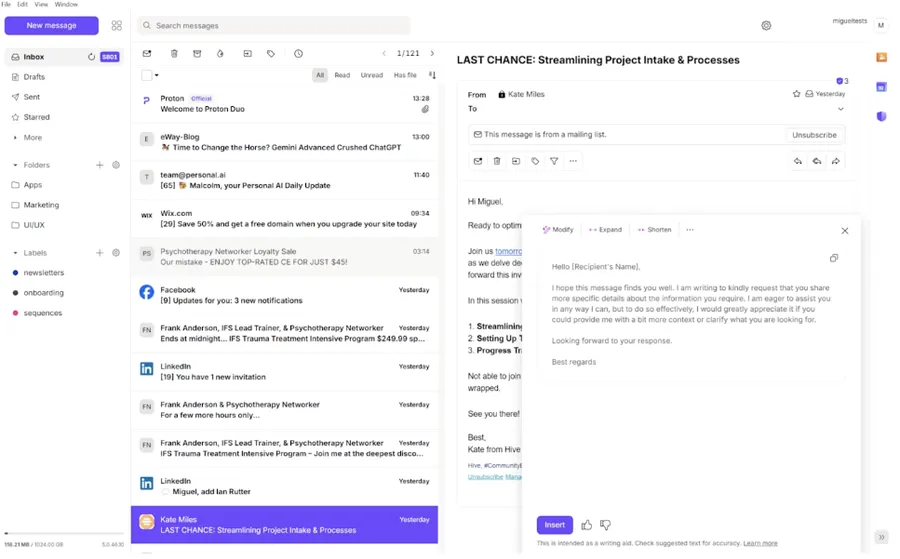Copy the generated text with copy icon
Viewport: 900px width, 559px height.
[x=833, y=258]
